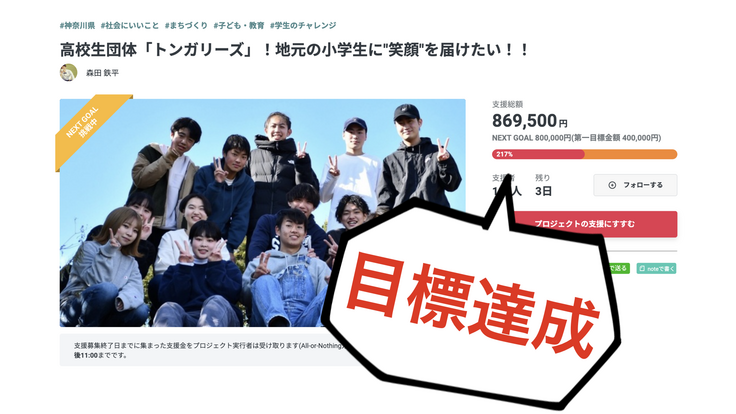Choose the #まちづくり tag
Screen dimensions: 736x414
[186, 25]
